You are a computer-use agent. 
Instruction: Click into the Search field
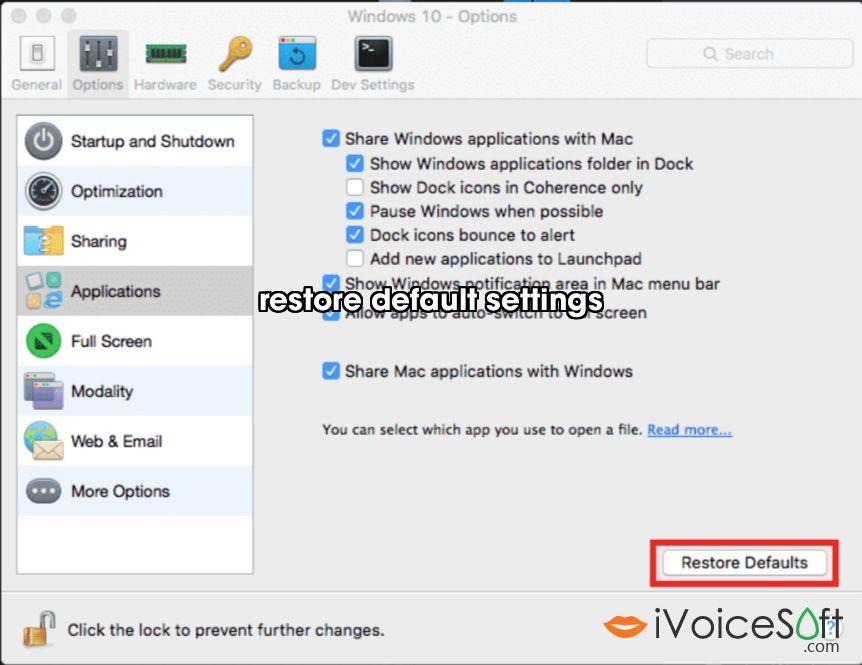pyautogui.click(x=749, y=54)
